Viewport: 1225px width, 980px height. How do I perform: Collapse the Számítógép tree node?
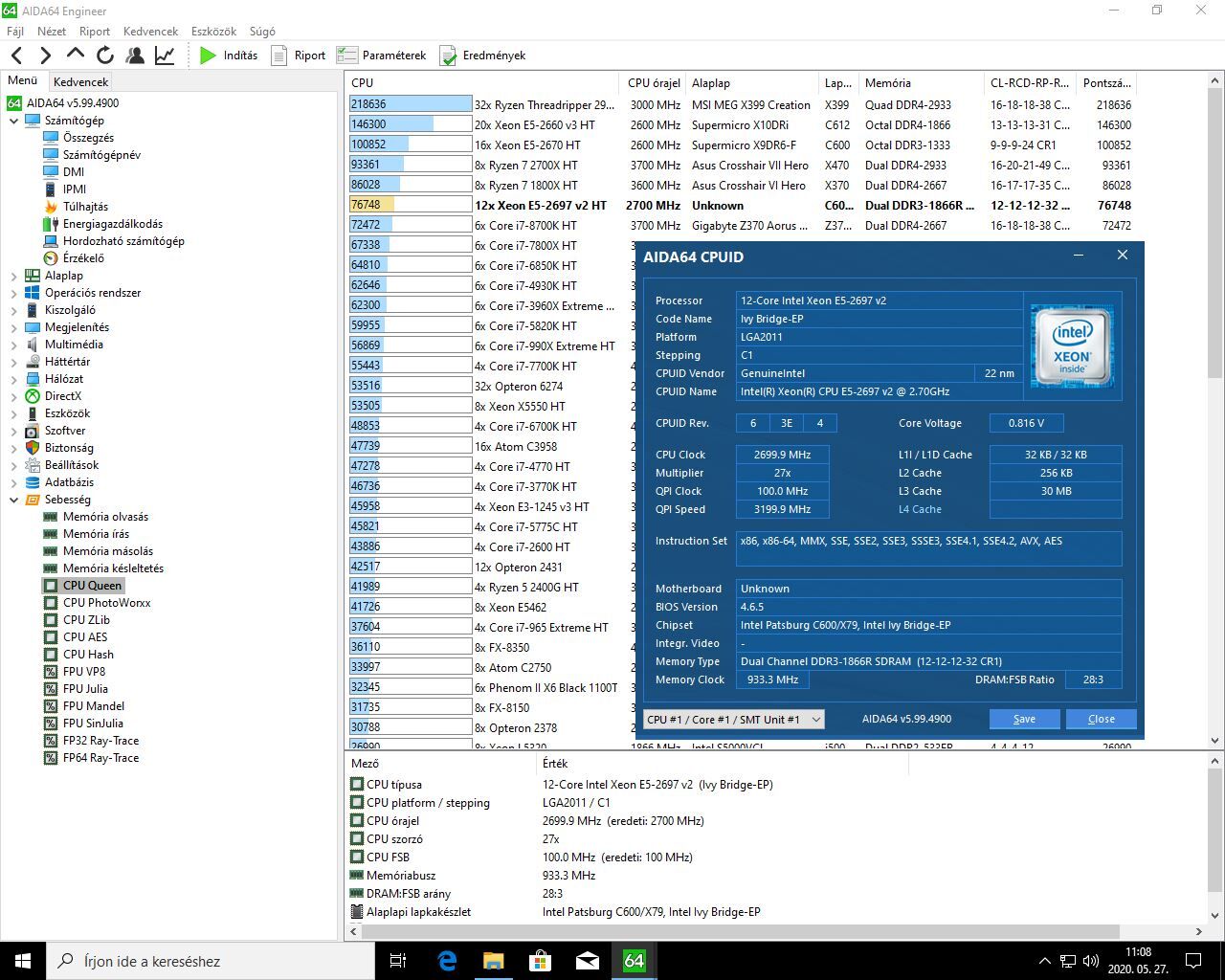click(x=13, y=121)
